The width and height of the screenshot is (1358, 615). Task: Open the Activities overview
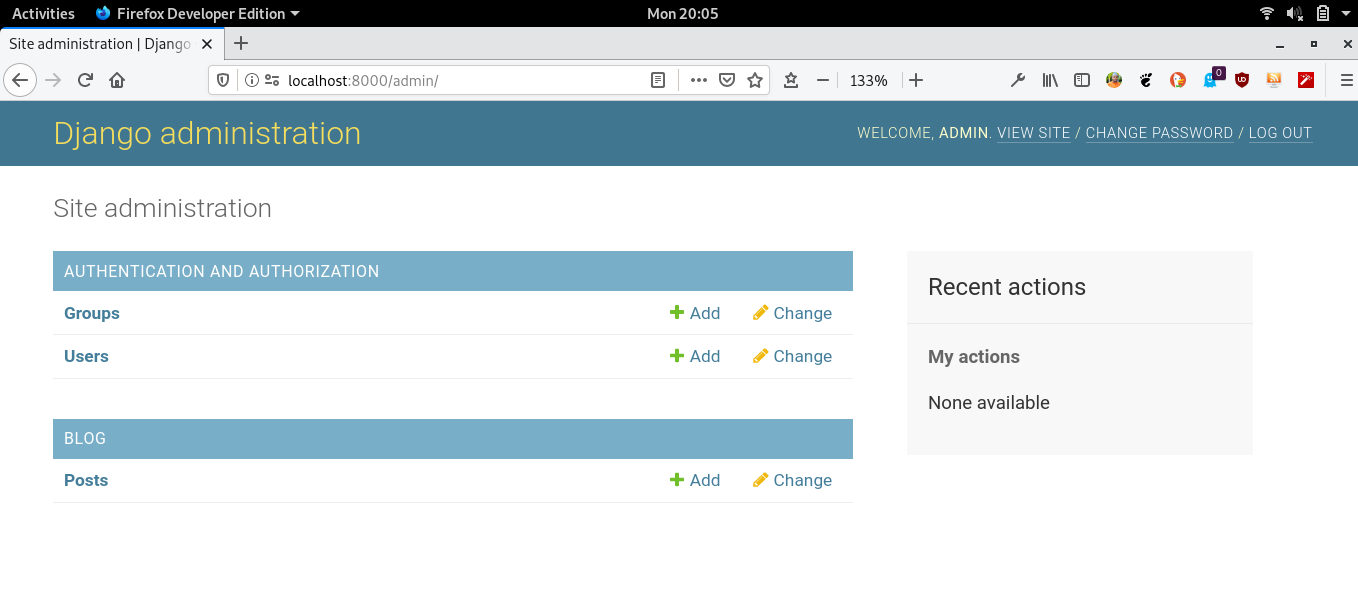(43, 13)
